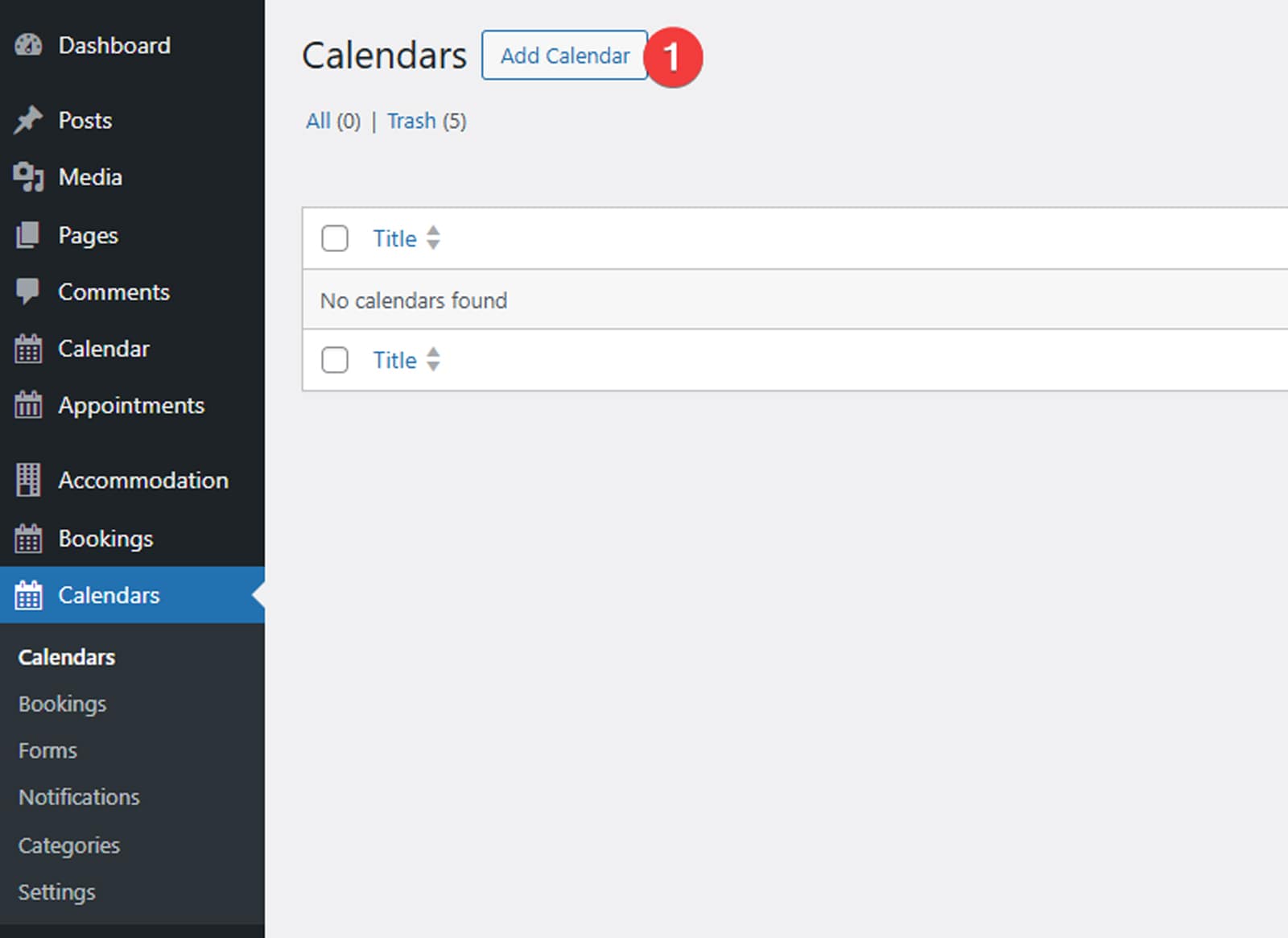Screen dimensions: 1288x938
Task: Click the bottom Title sorting arrows
Action: click(433, 361)
